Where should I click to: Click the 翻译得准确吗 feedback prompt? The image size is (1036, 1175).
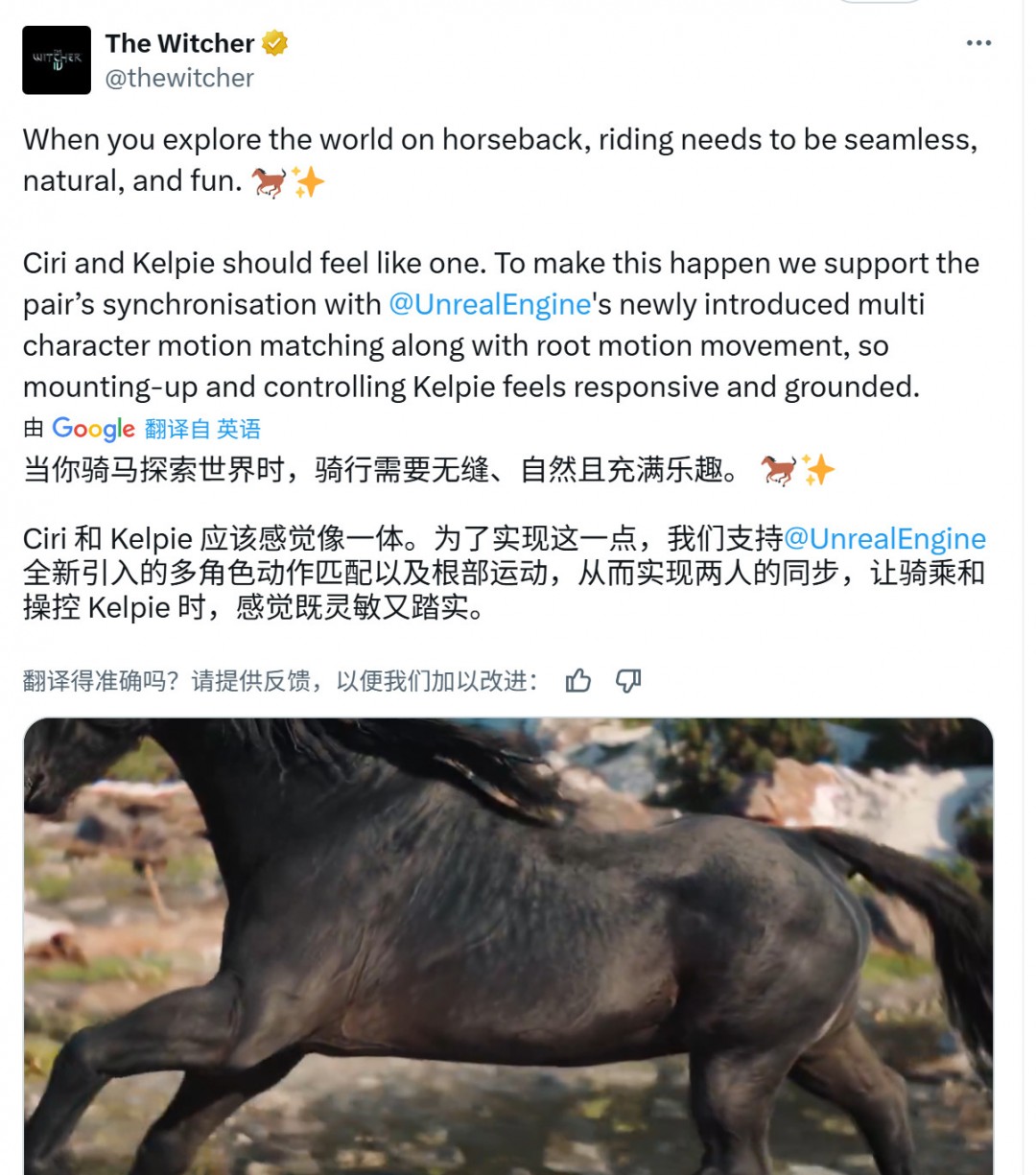coord(280,681)
